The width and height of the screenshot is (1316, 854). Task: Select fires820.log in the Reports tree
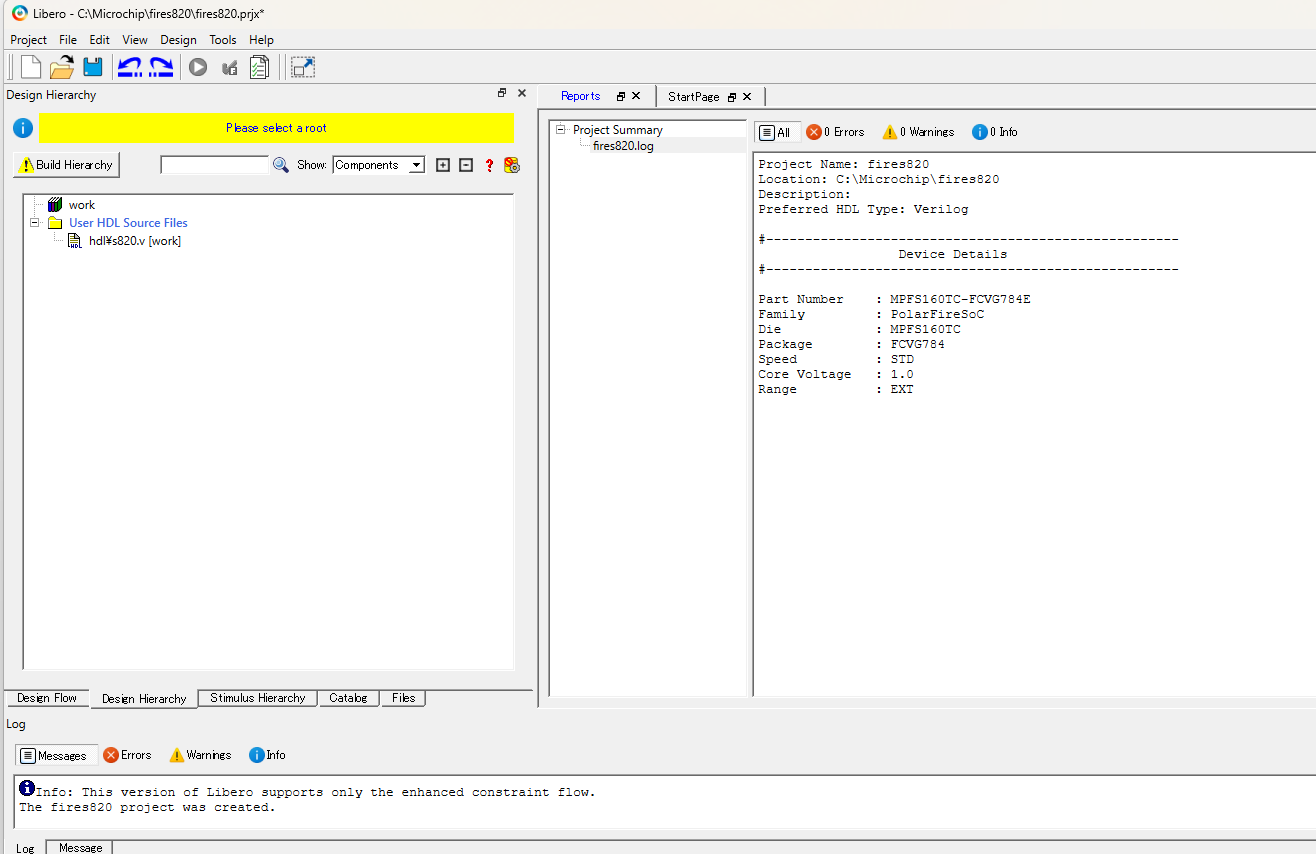(622, 146)
